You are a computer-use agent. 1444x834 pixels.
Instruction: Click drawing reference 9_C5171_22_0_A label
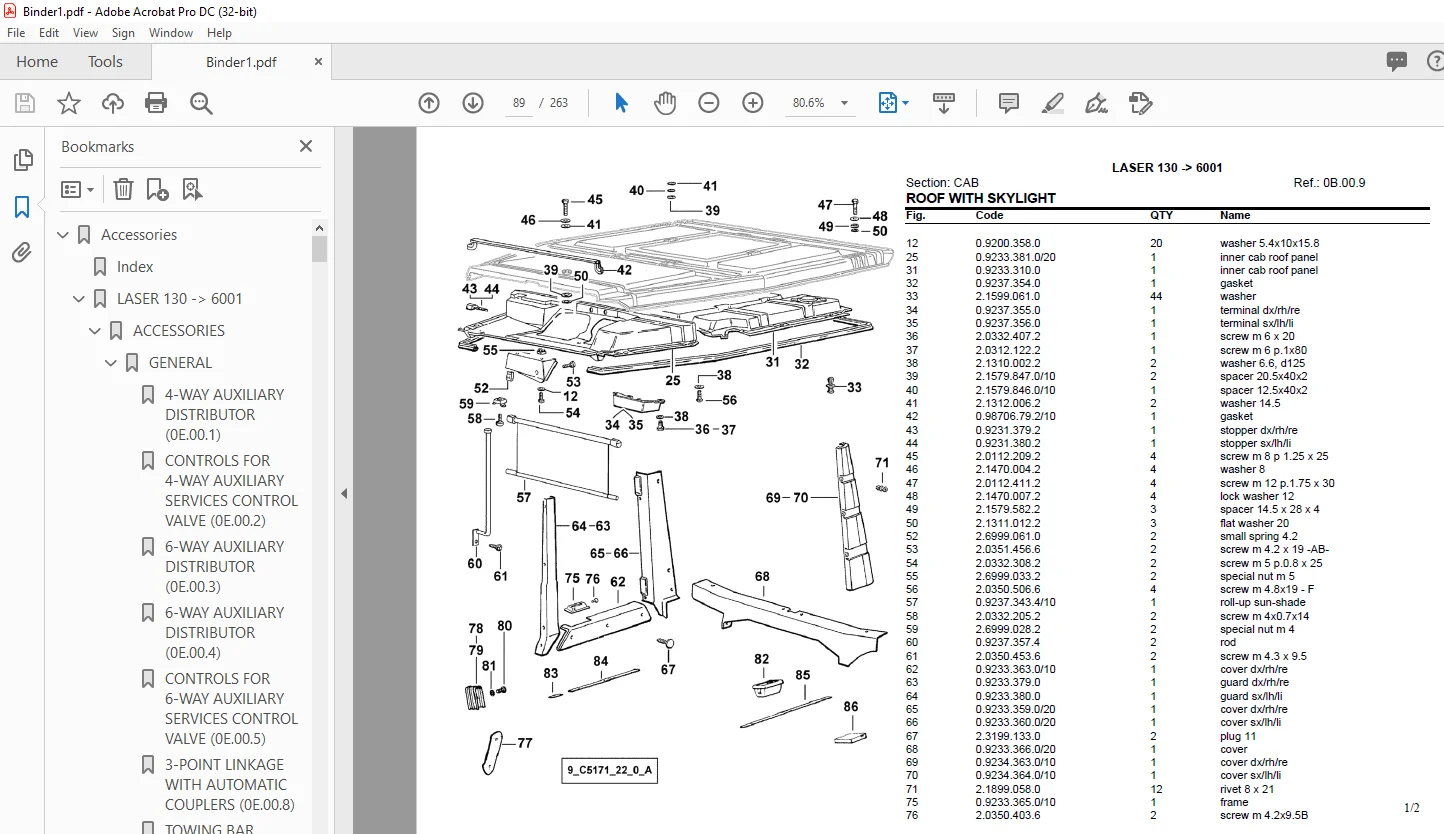tap(609, 771)
